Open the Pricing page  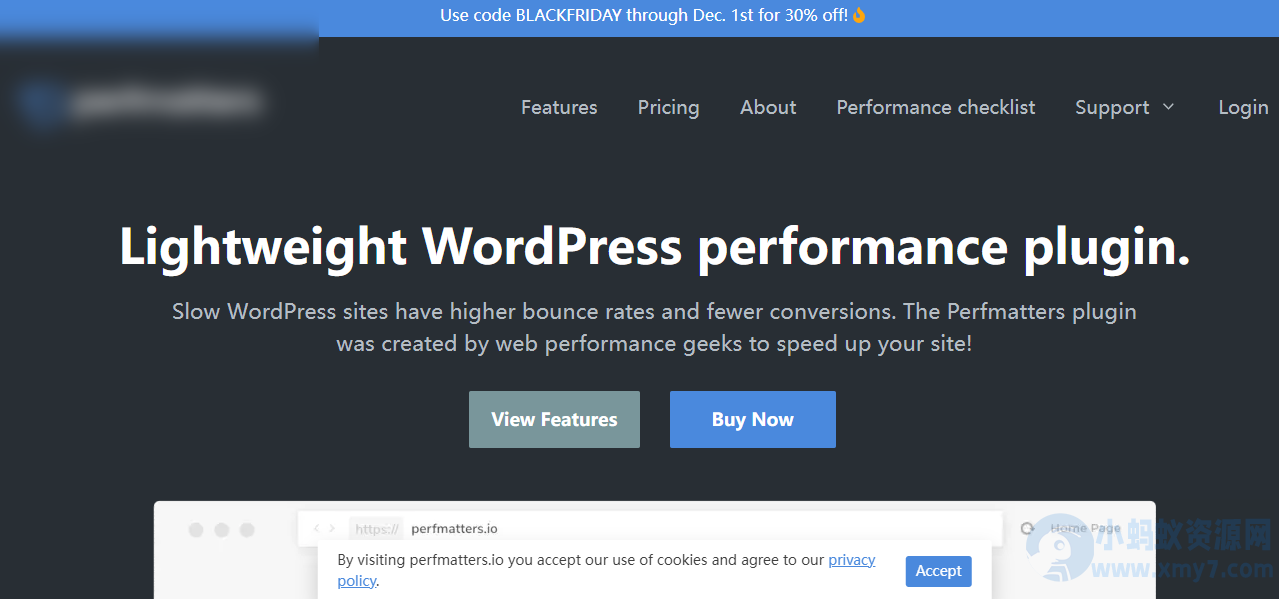pos(668,107)
